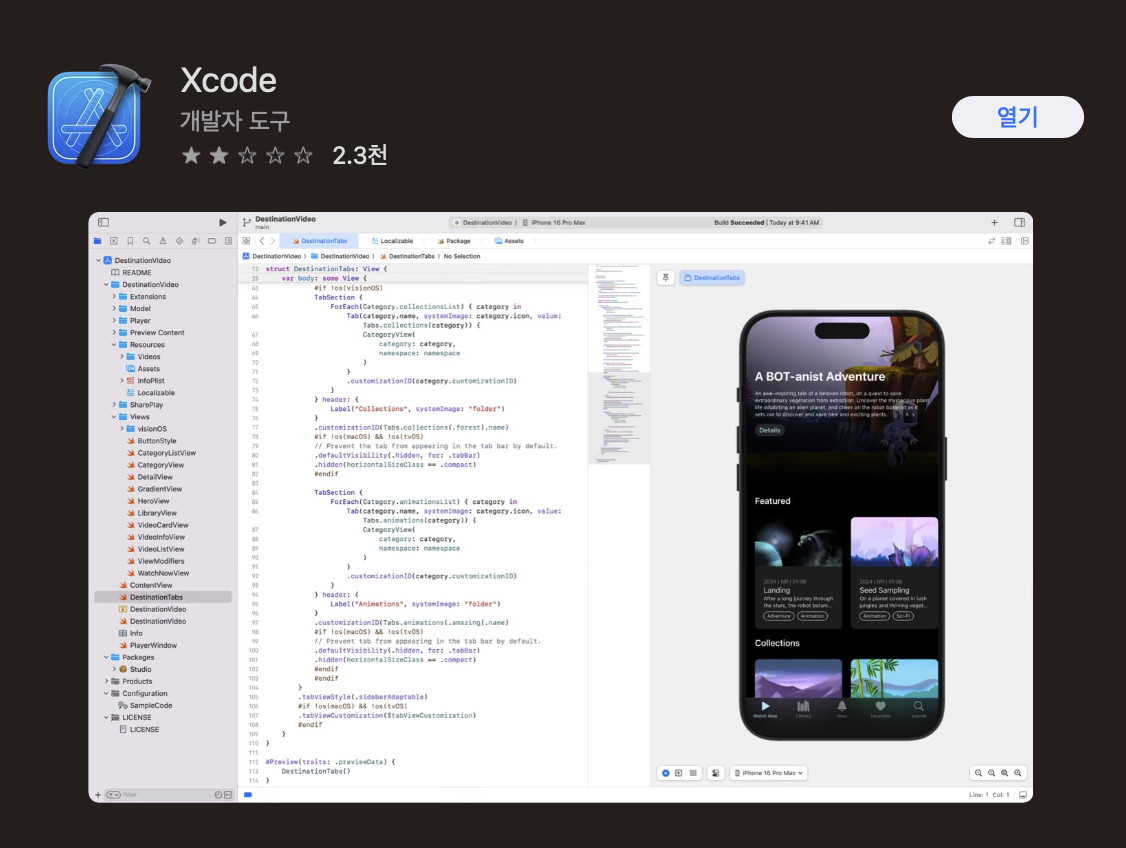Select the ContentView file
This screenshot has height=848, width=1126.
pos(146,585)
